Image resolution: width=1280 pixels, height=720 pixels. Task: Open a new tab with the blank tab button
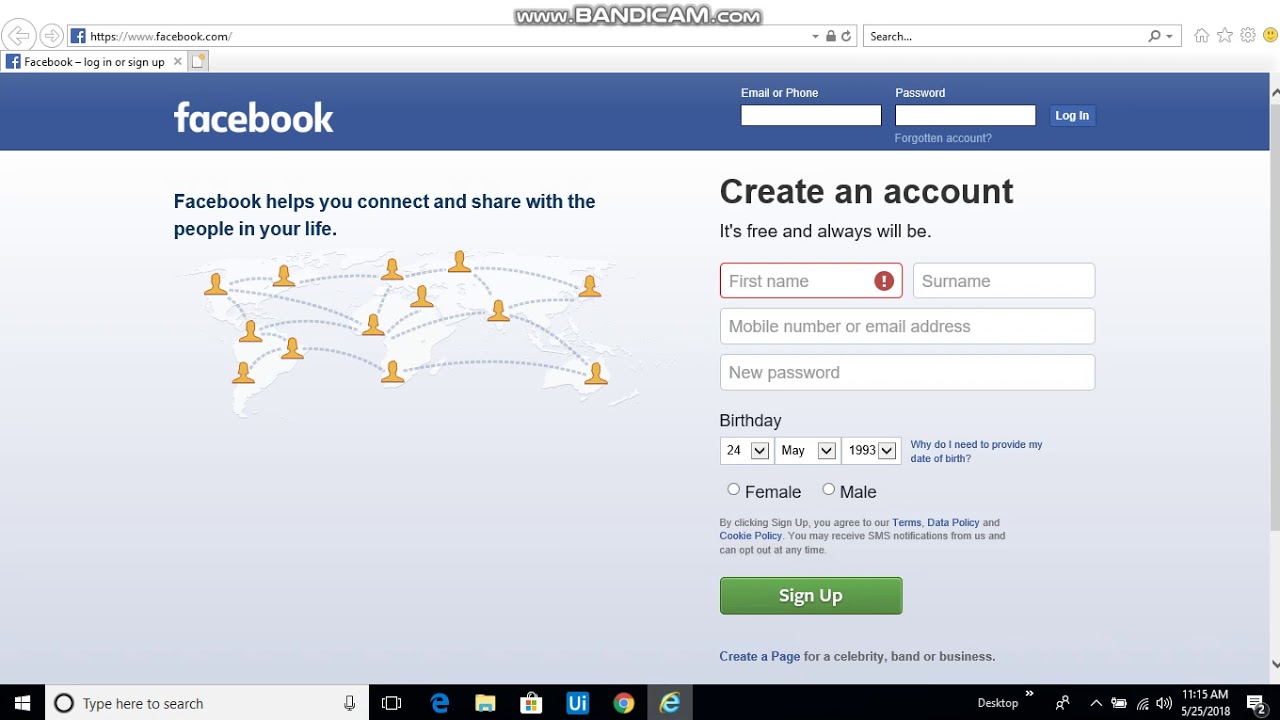198,61
